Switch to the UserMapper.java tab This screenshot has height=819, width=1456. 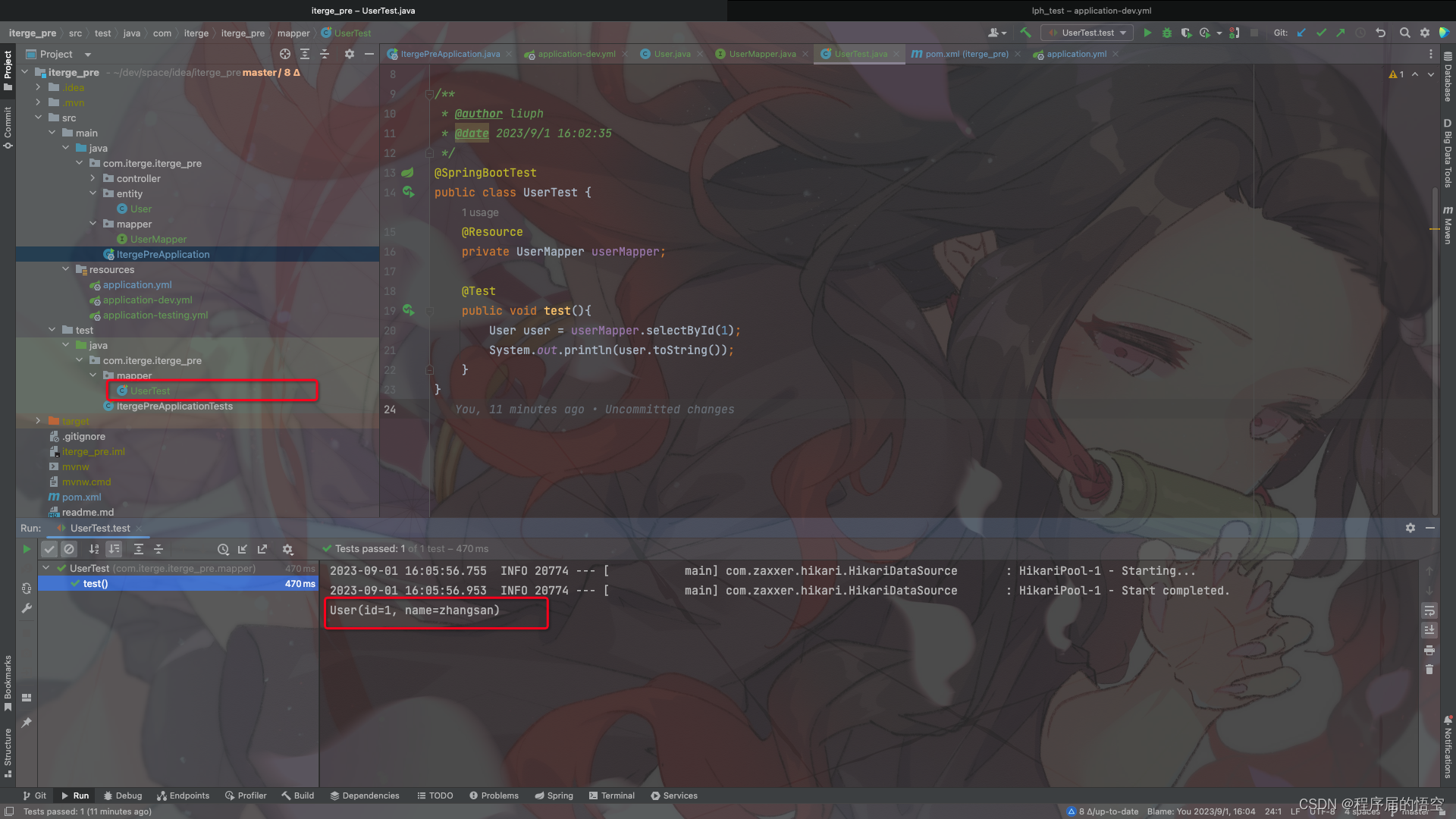coord(762,54)
